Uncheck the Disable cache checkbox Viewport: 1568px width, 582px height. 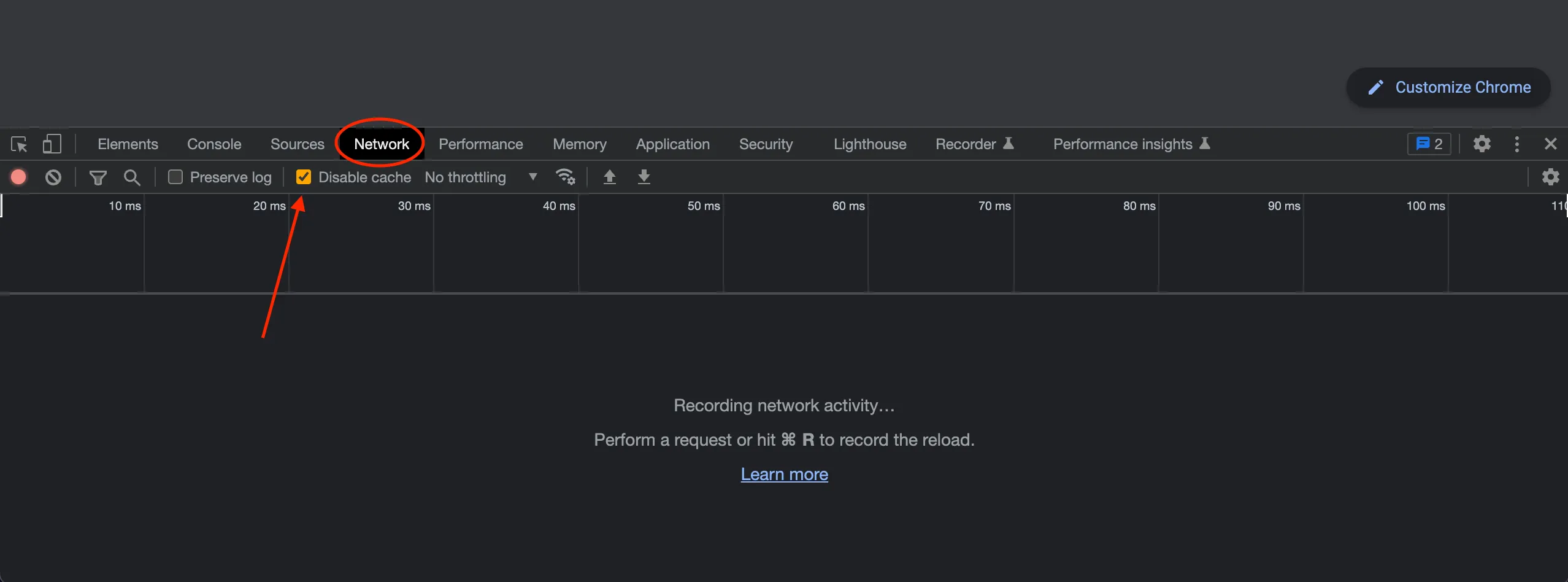pyautogui.click(x=304, y=176)
